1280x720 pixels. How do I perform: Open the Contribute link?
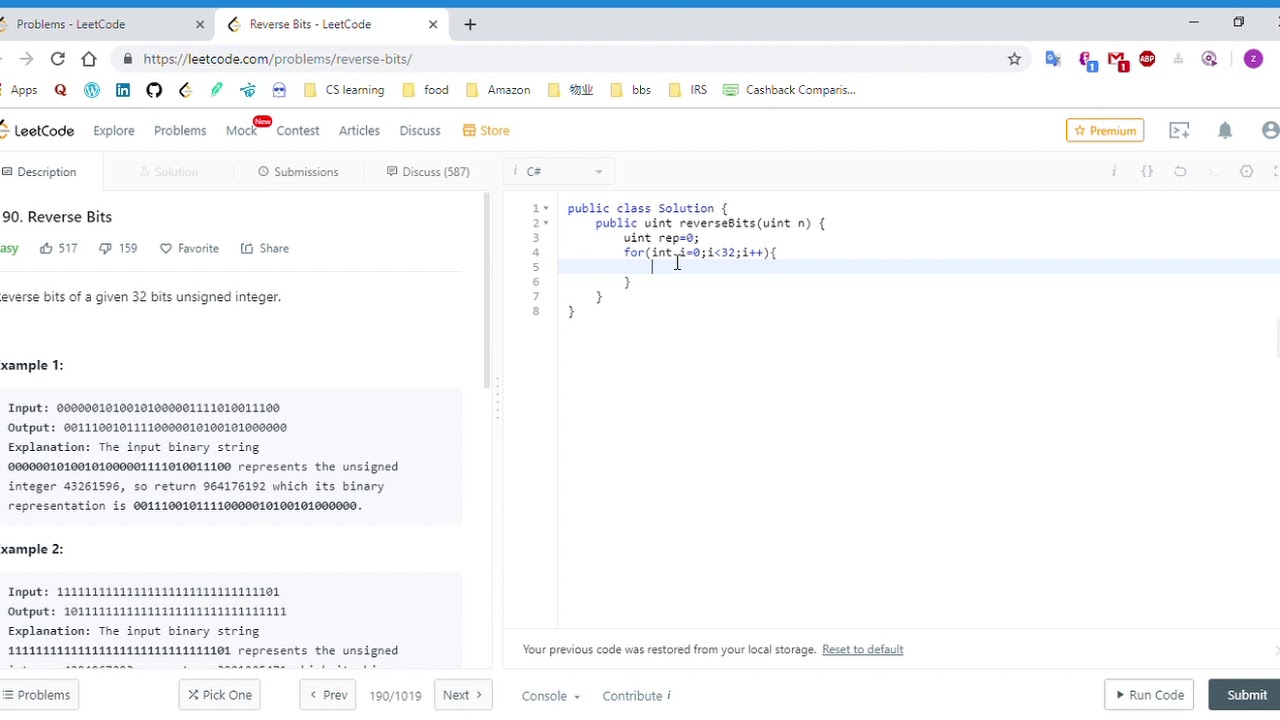(636, 696)
